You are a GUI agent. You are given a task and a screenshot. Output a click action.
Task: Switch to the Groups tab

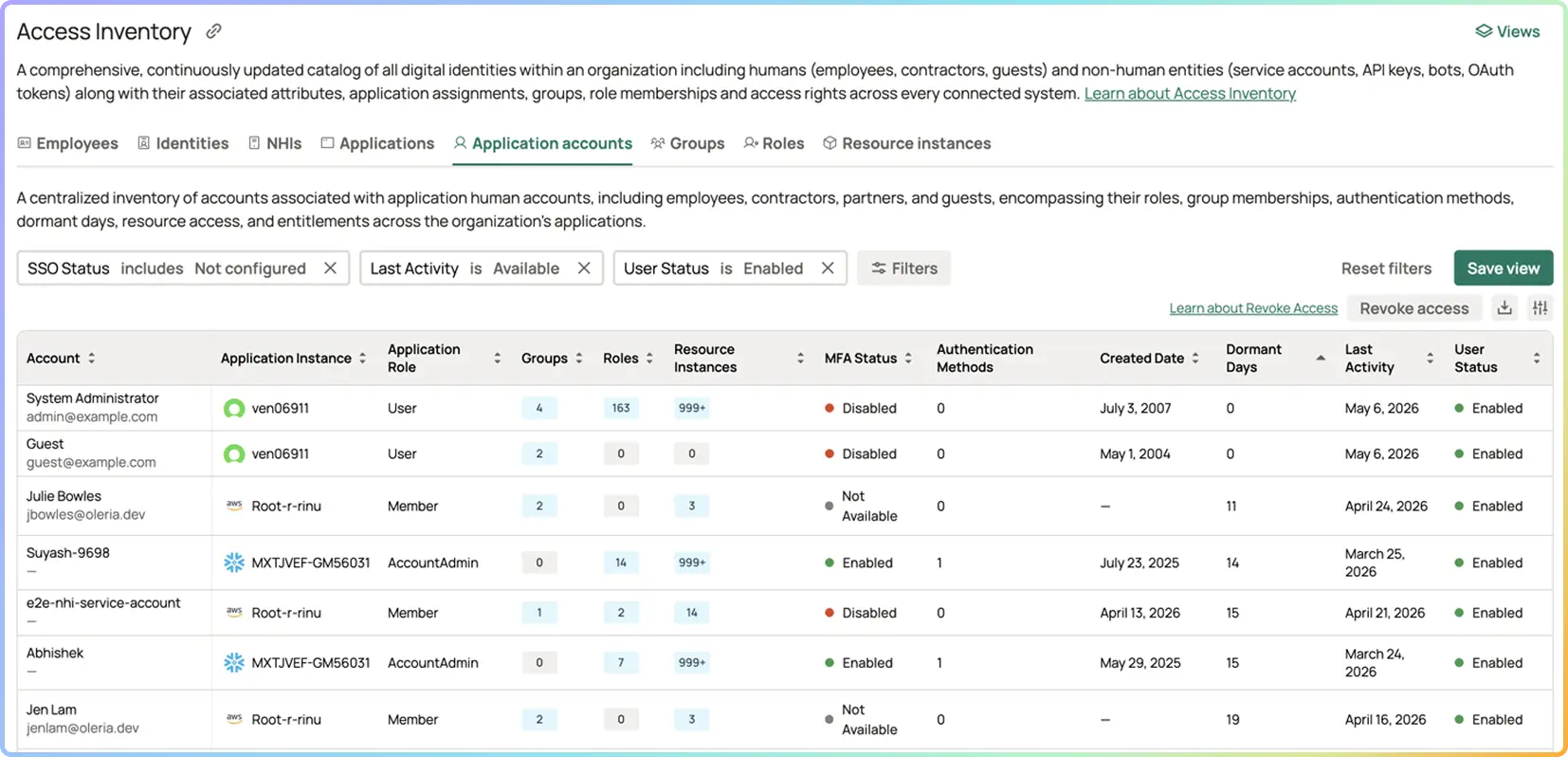click(x=687, y=143)
